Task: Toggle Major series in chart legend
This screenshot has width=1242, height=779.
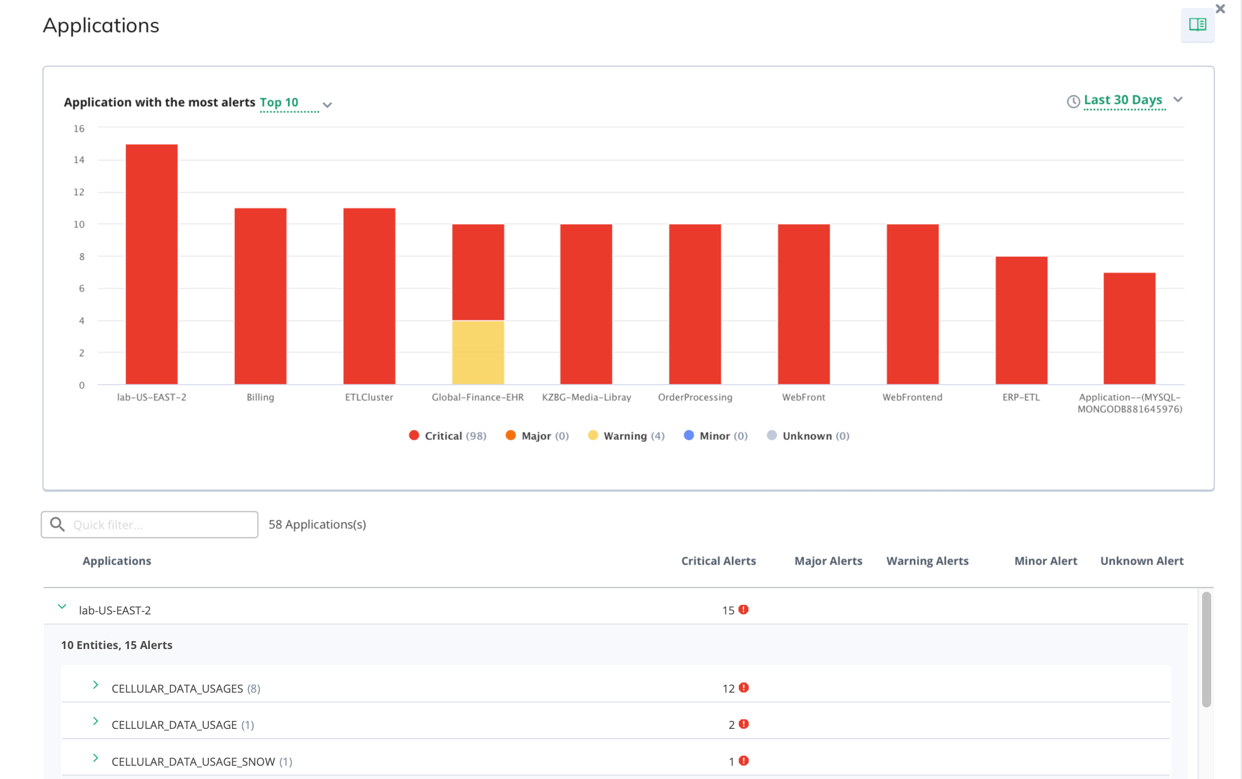Action: pyautogui.click(x=537, y=436)
